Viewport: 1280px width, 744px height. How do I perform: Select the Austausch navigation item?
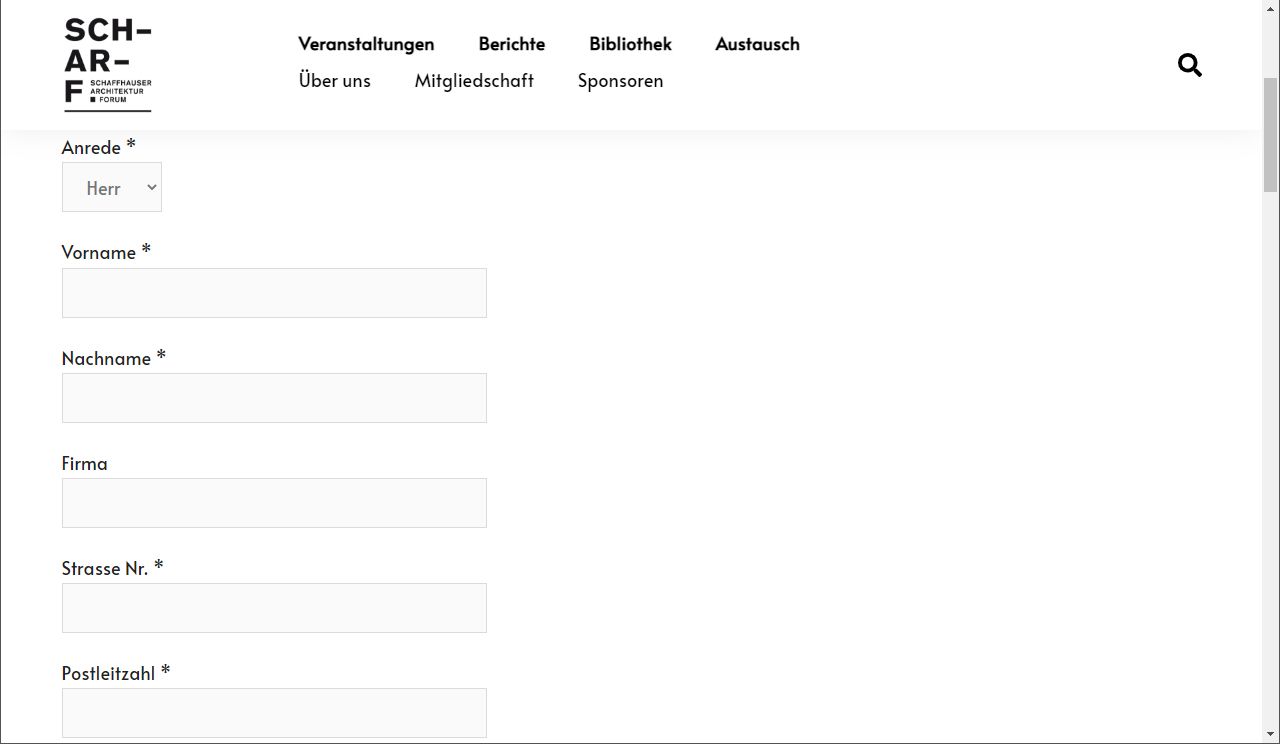tap(757, 44)
